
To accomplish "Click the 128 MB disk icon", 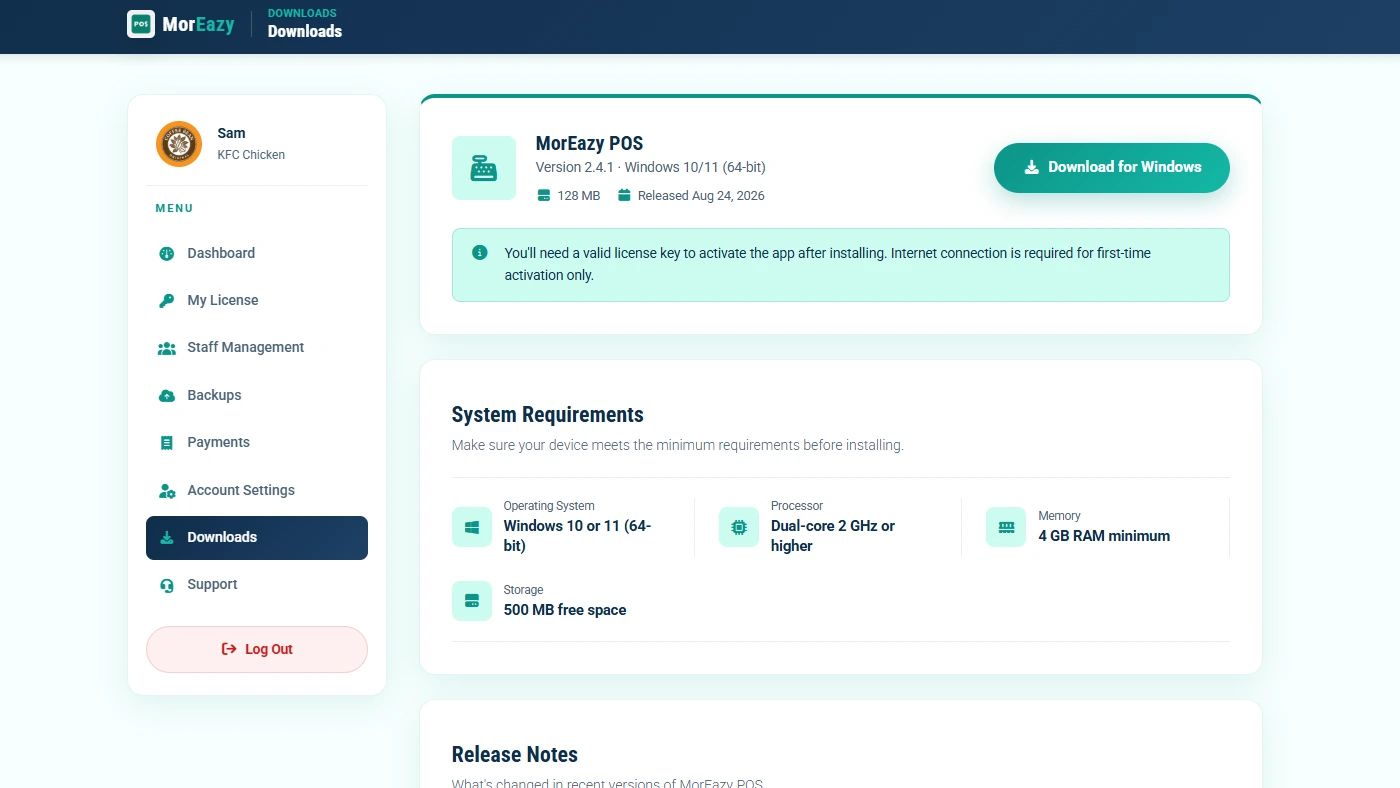I will tap(544, 195).
